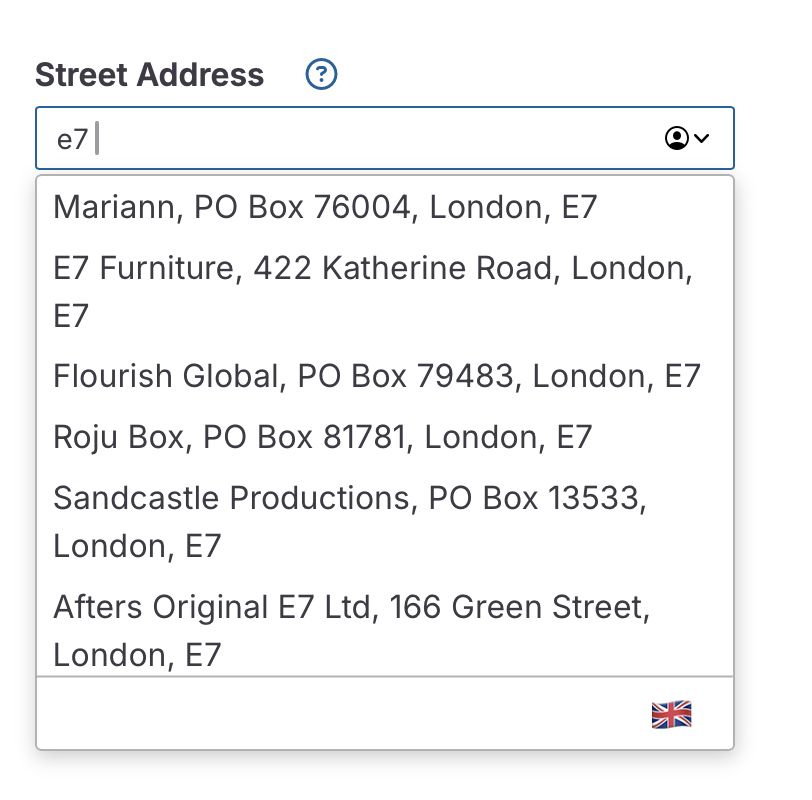
Task: Choose E7 Furniture, 422 Katherine Road
Action: (x=371, y=291)
